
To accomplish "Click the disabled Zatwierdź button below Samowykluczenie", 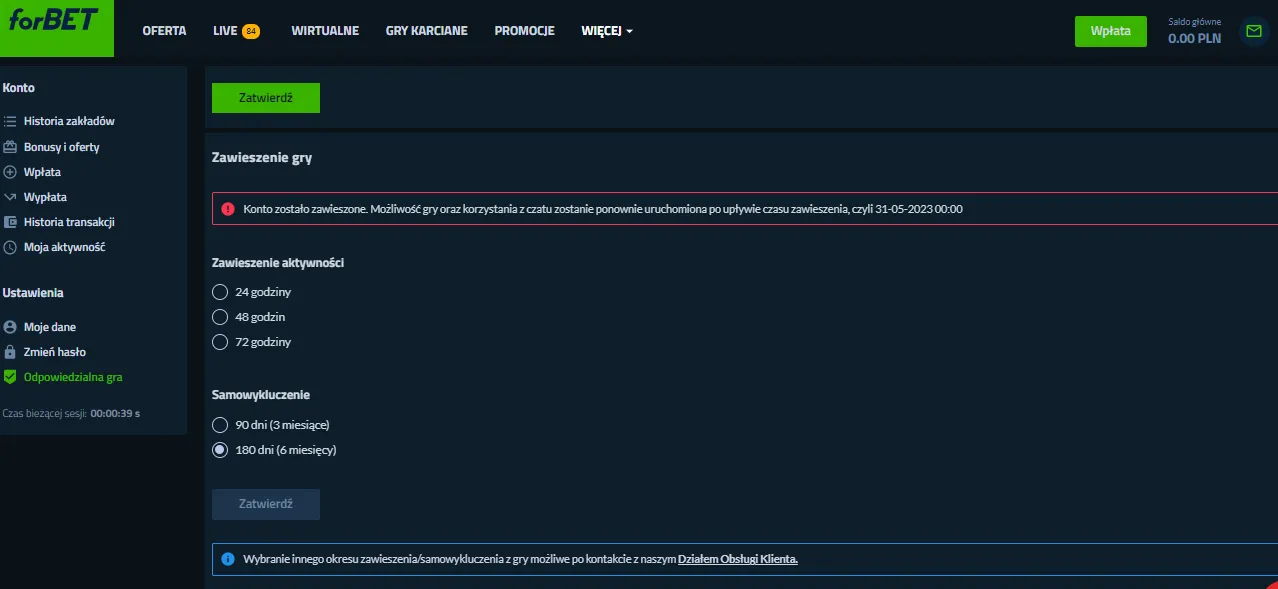I will (266, 504).
